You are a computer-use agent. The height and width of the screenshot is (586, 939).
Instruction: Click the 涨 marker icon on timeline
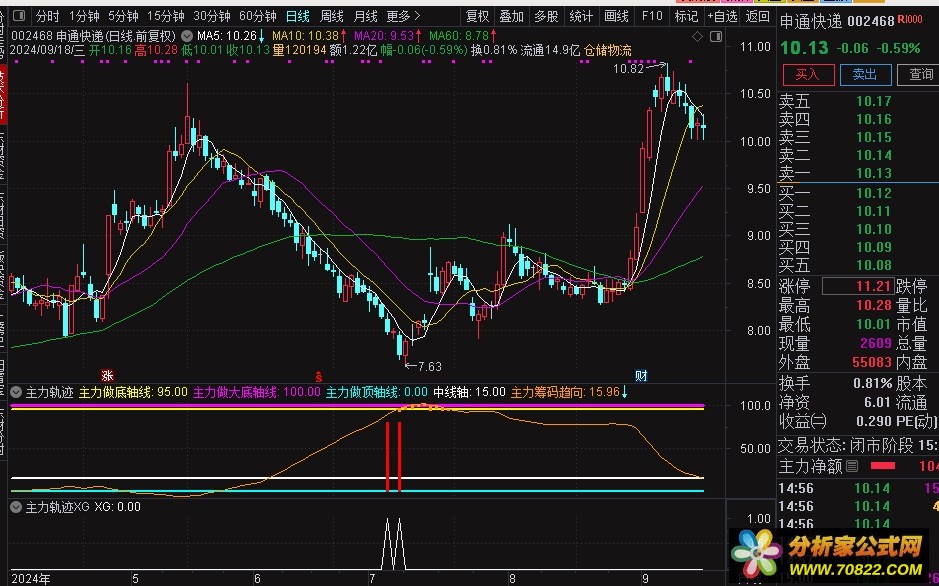[x=107, y=376]
